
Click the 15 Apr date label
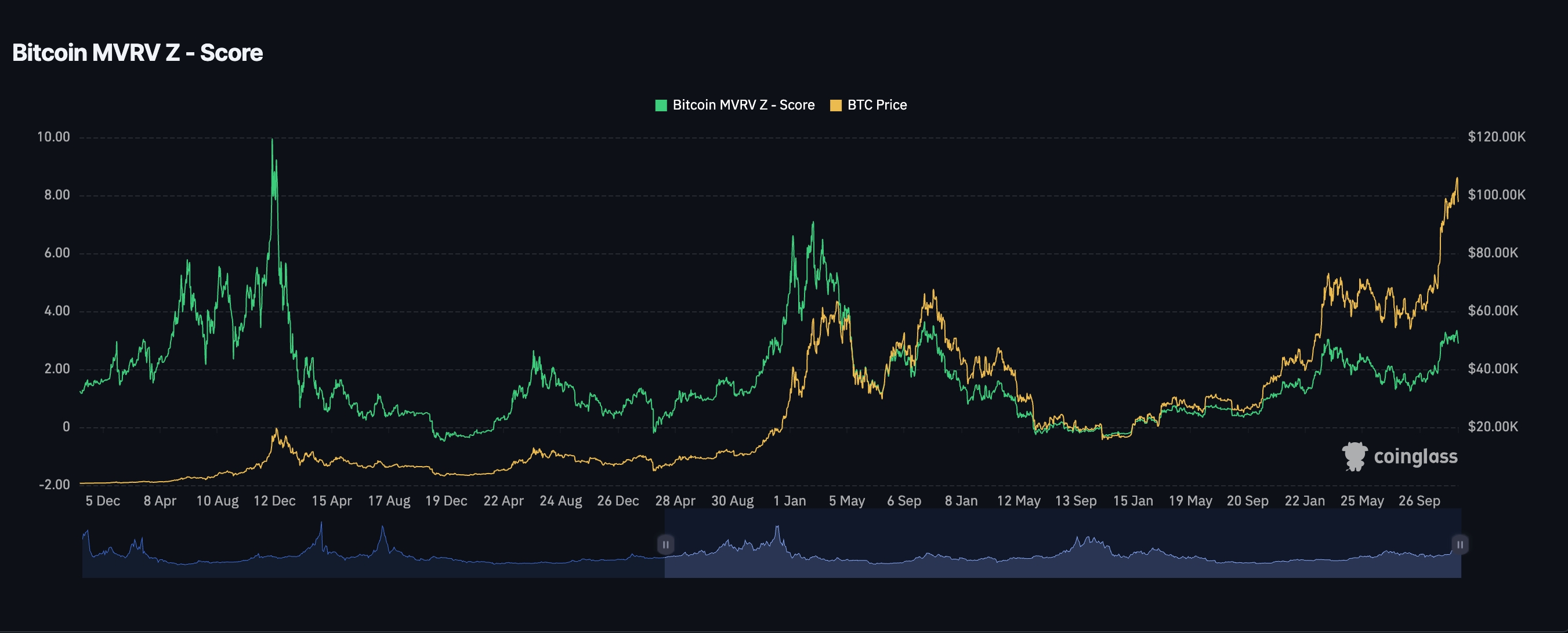pos(332,501)
